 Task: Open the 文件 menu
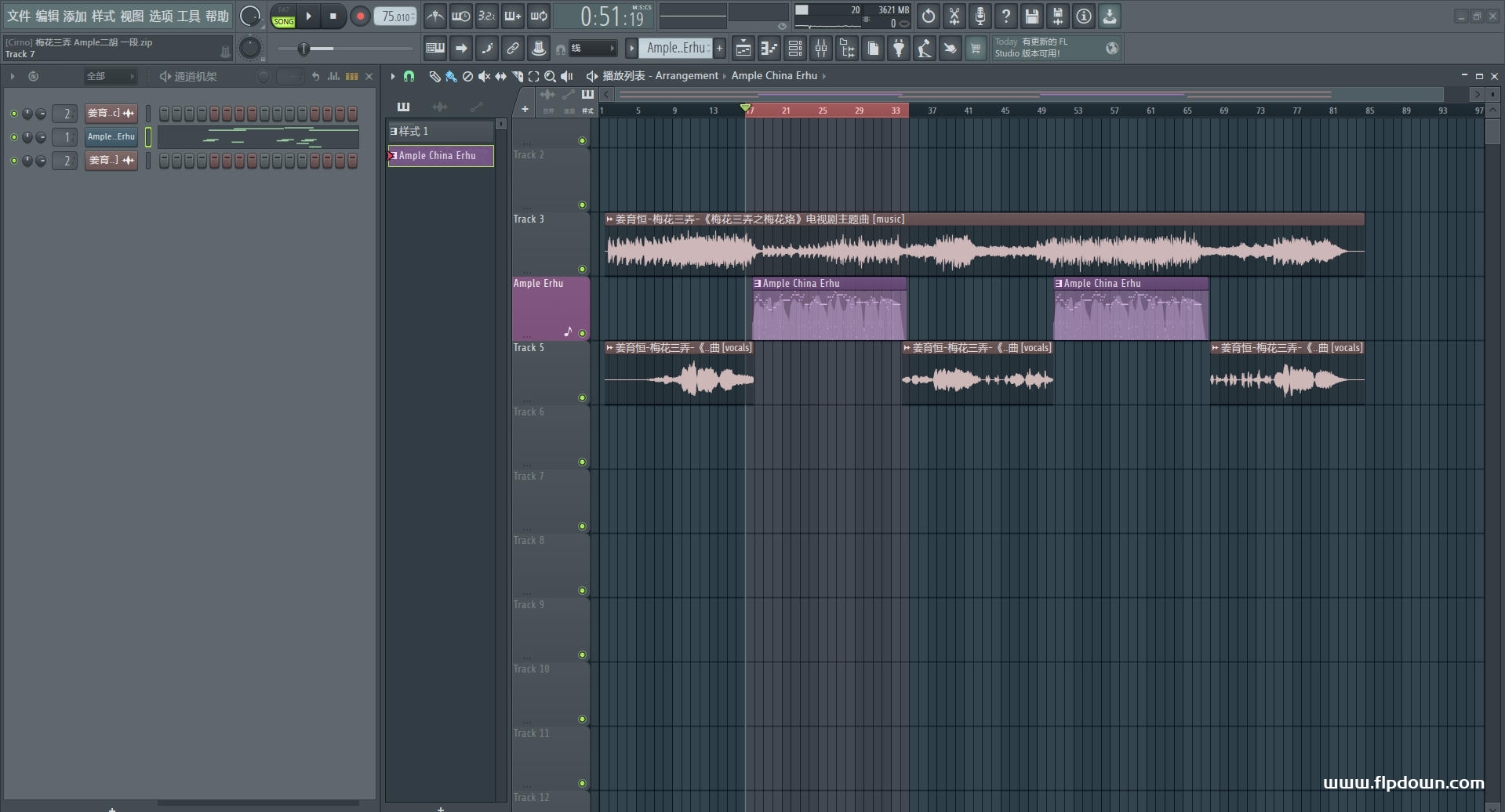(19, 16)
